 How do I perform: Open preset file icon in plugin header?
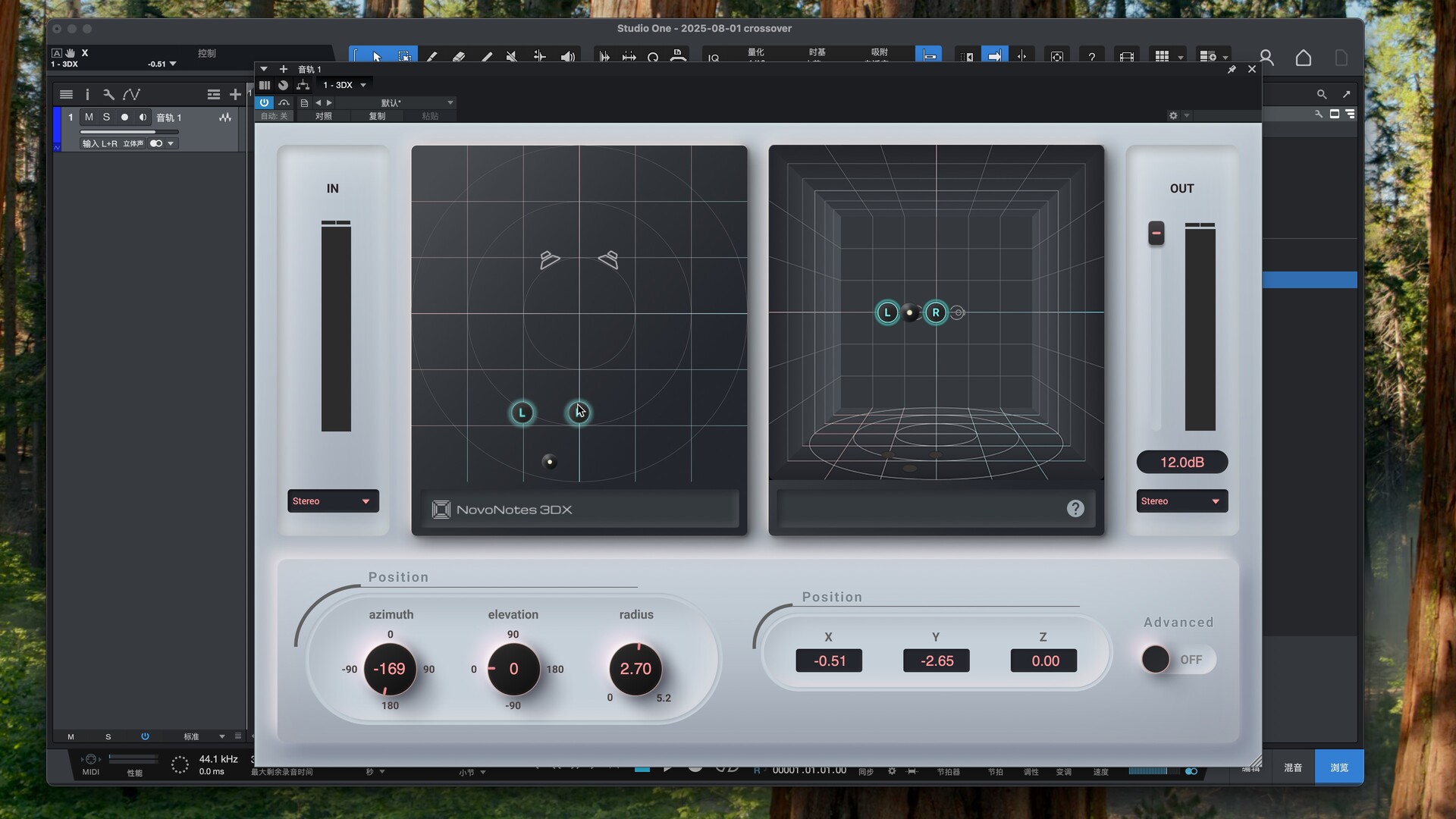304,102
